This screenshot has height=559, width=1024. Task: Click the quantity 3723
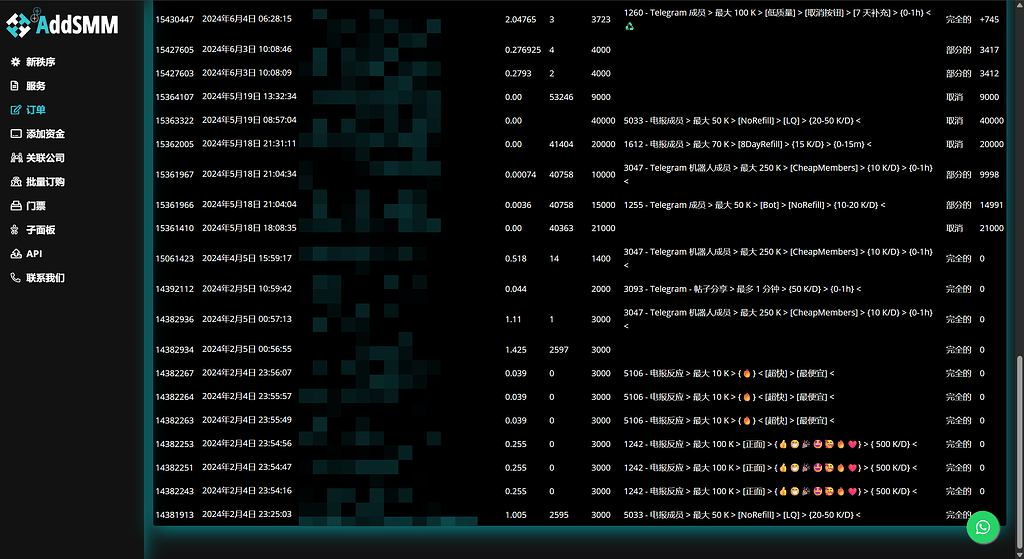tap(601, 20)
